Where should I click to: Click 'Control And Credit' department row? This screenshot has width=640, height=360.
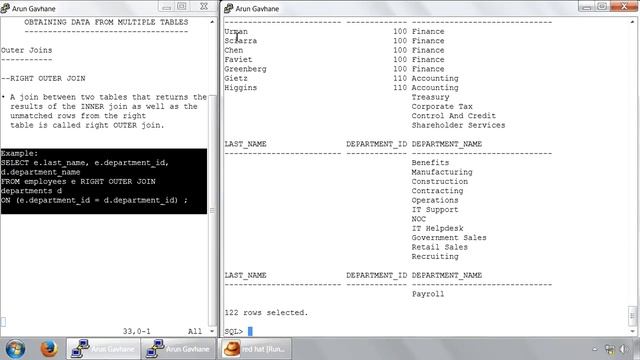pyautogui.click(x=454, y=116)
